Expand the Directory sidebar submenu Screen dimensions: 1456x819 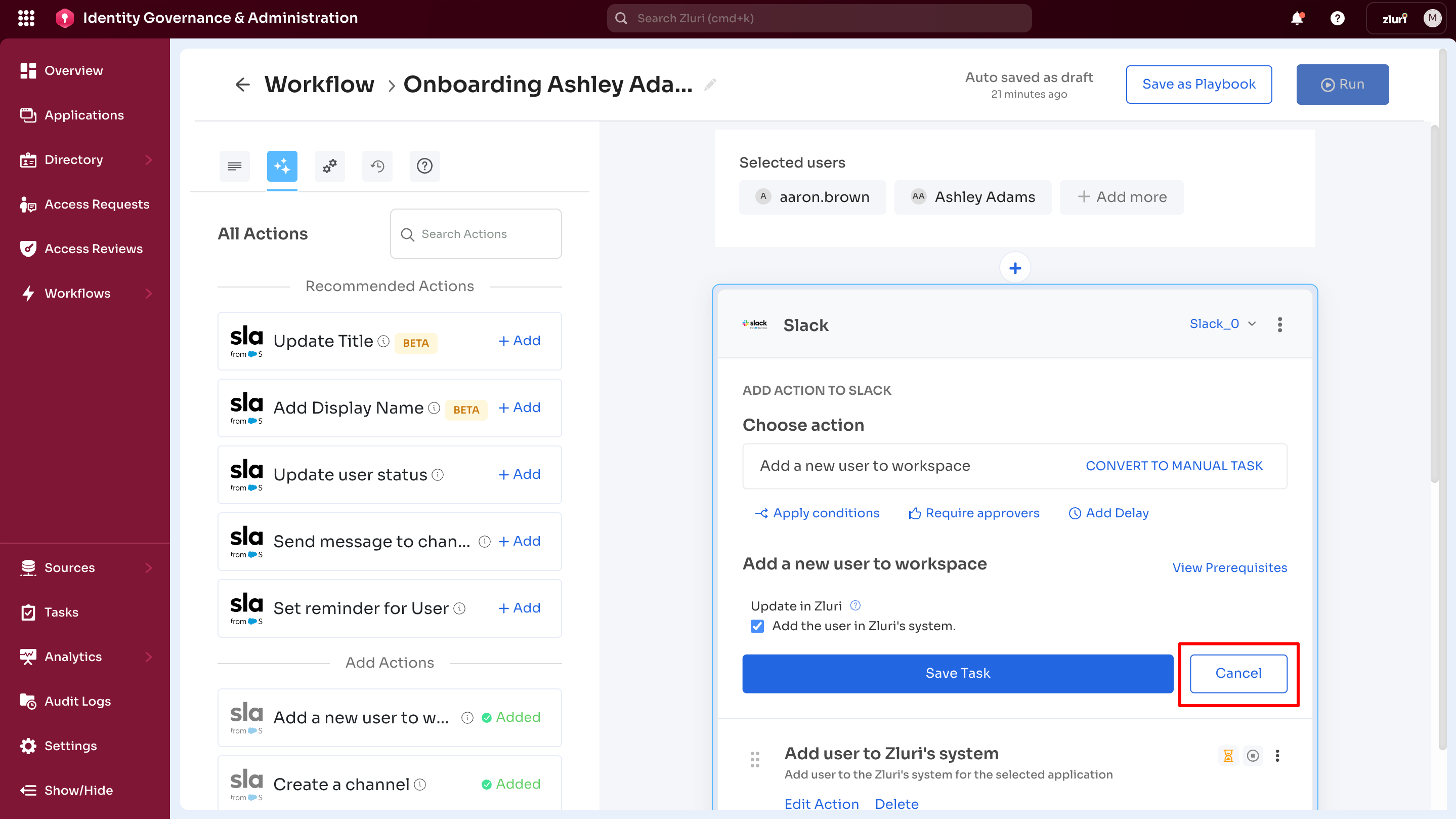pyautogui.click(x=148, y=159)
